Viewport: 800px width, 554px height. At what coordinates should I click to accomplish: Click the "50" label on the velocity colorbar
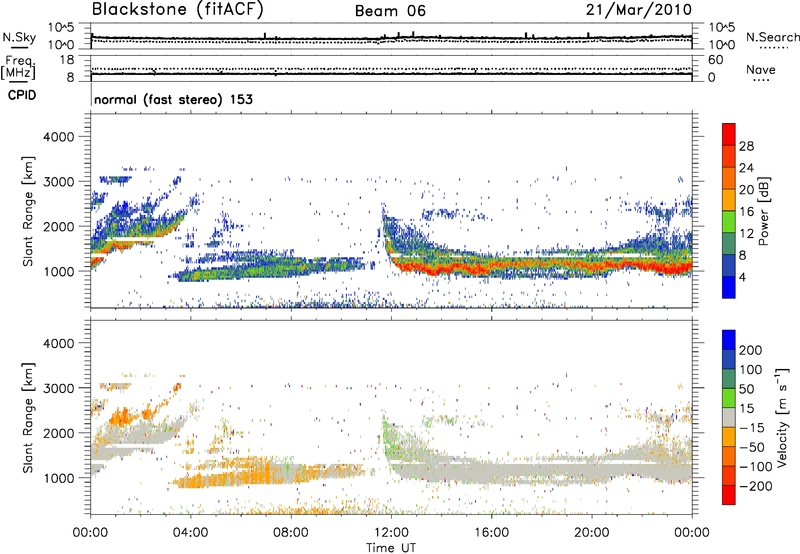pyautogui.click(x=746, y=389)
